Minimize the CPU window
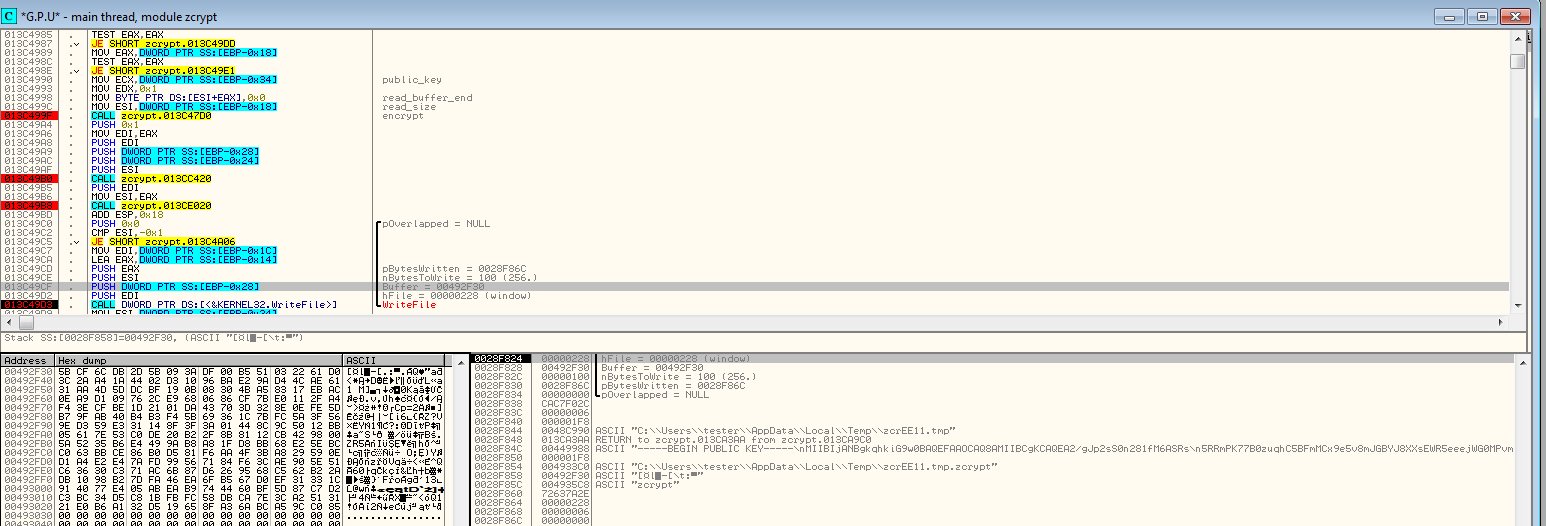The image size is (1546, 526). coord(1452,16)
